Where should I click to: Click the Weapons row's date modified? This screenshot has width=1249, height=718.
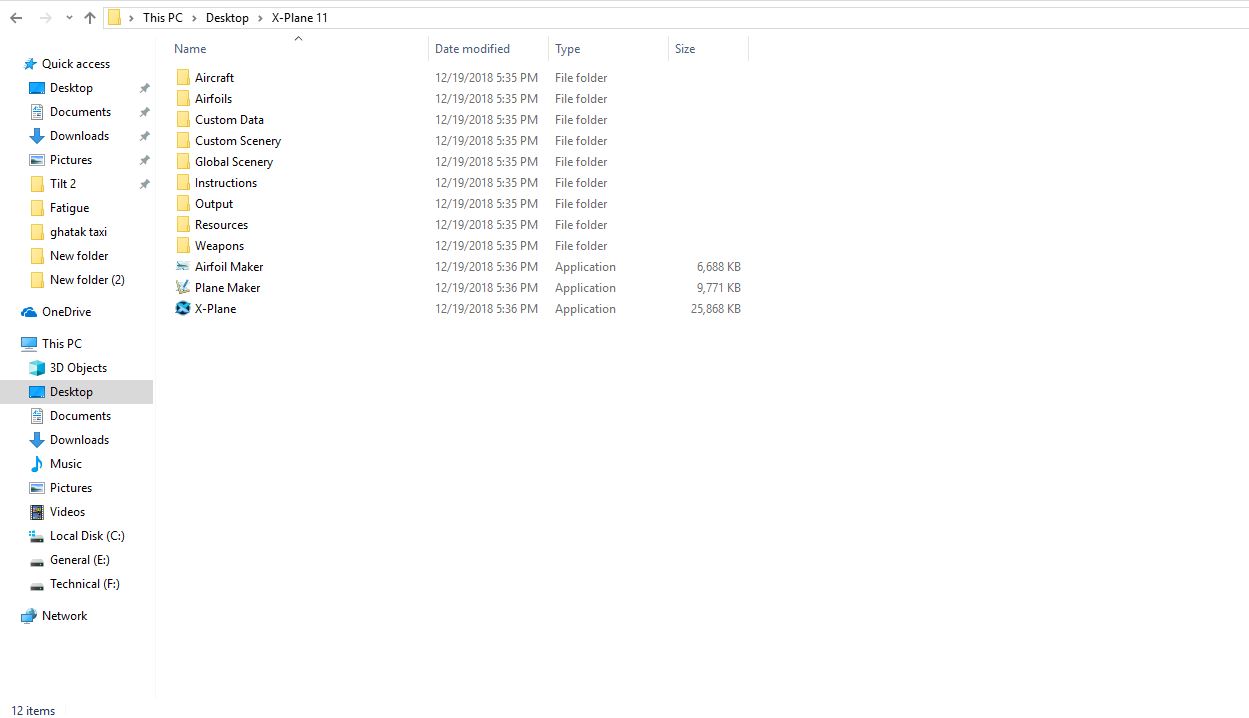486,246
